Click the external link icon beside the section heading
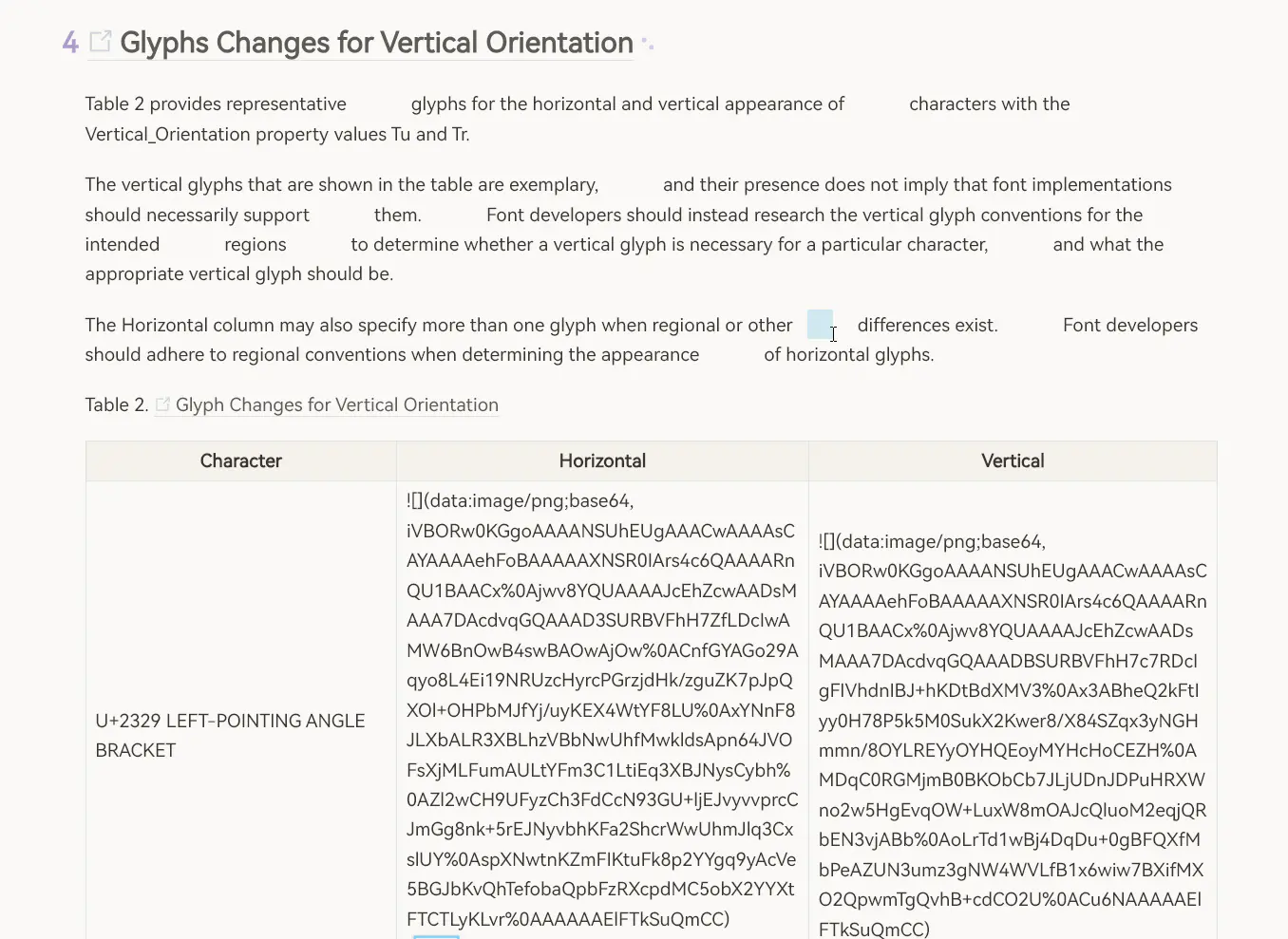The width and height of the screenshot is (1288, 939). (x=100, y=42)
